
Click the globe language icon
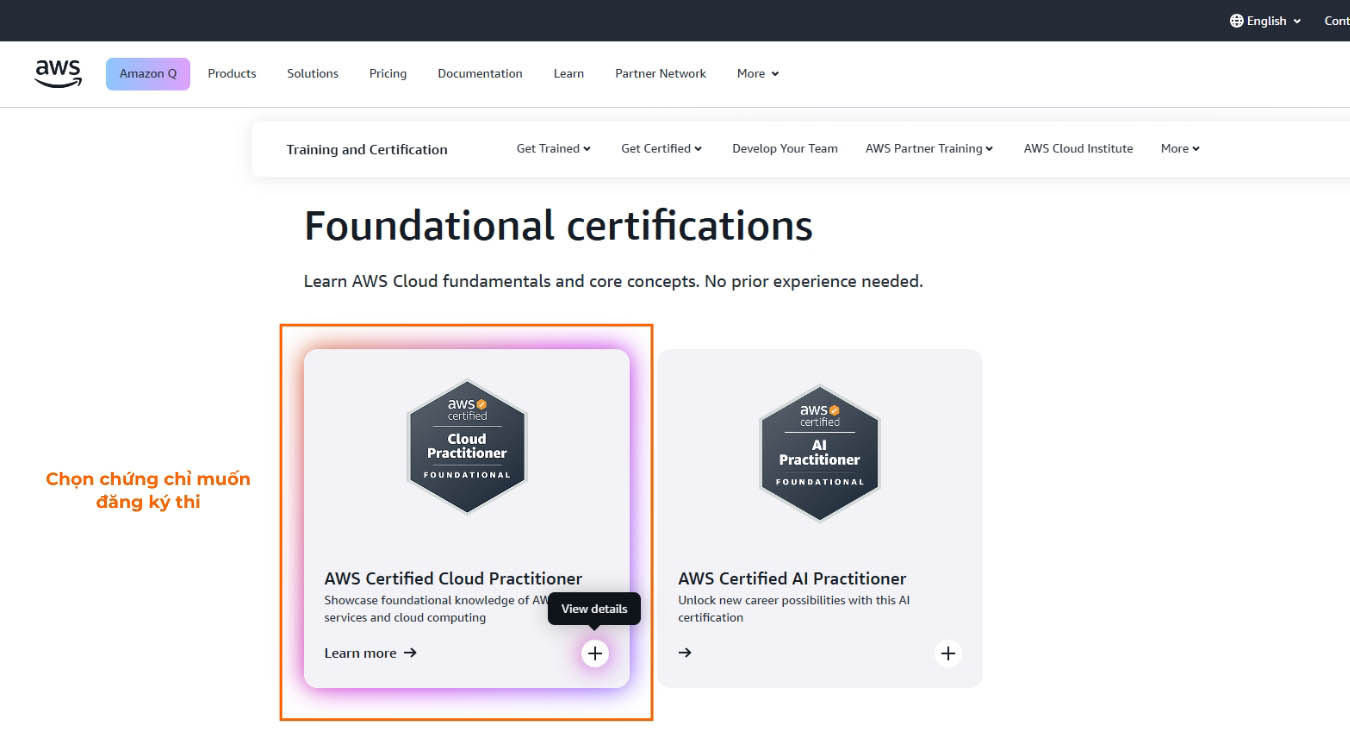(1237, 21)
